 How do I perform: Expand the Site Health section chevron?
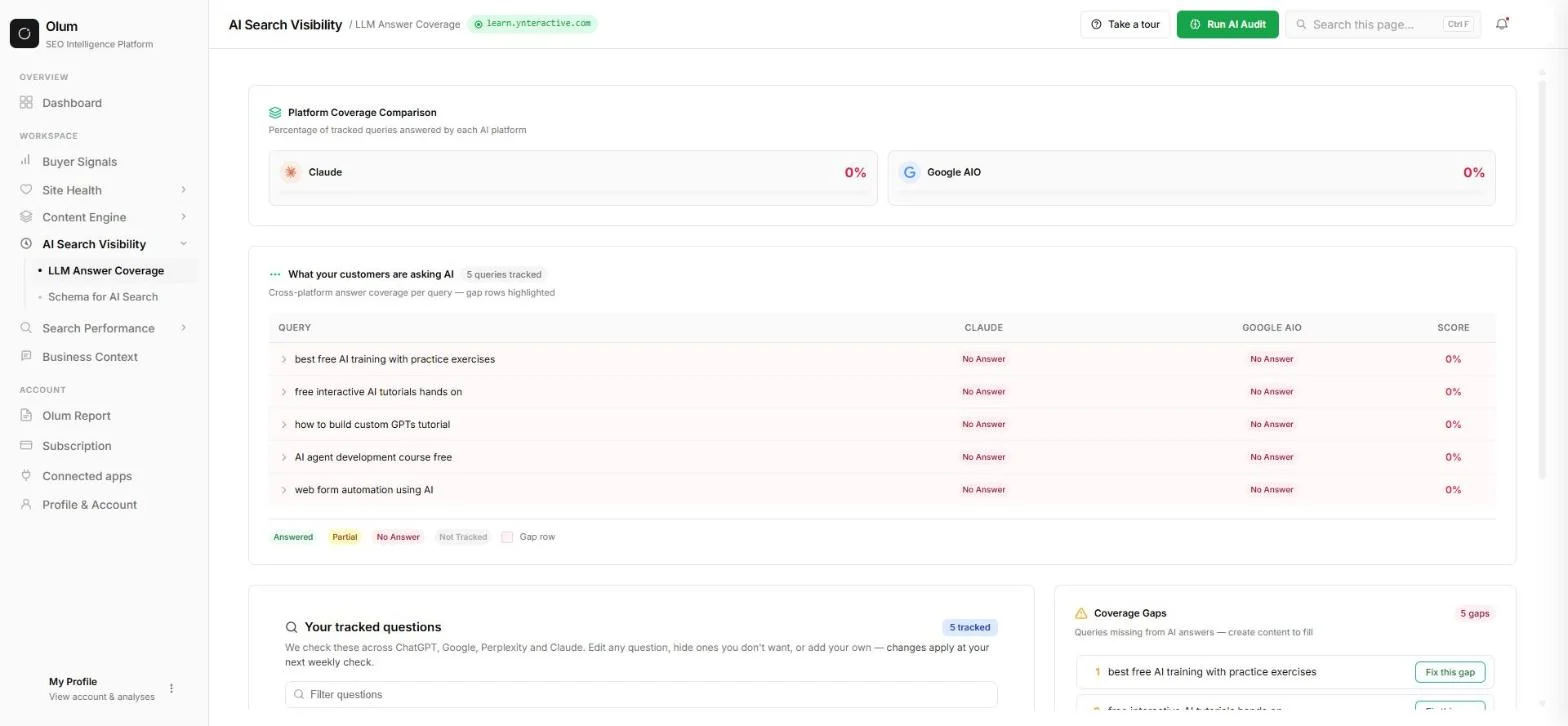point(183,190)
